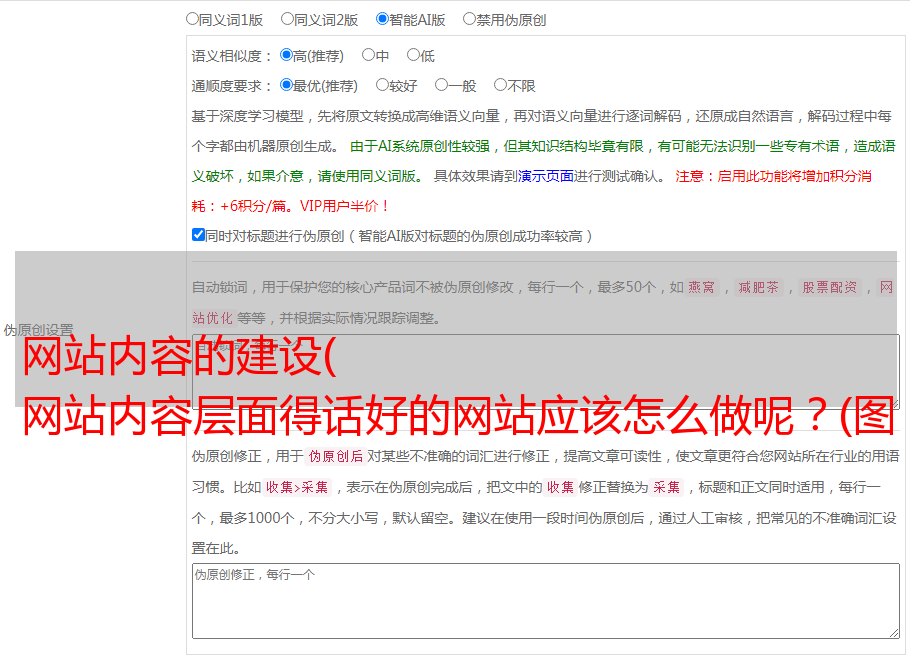
Task: Set 语义相似度 to 中
Action: [x=368, y=55]
